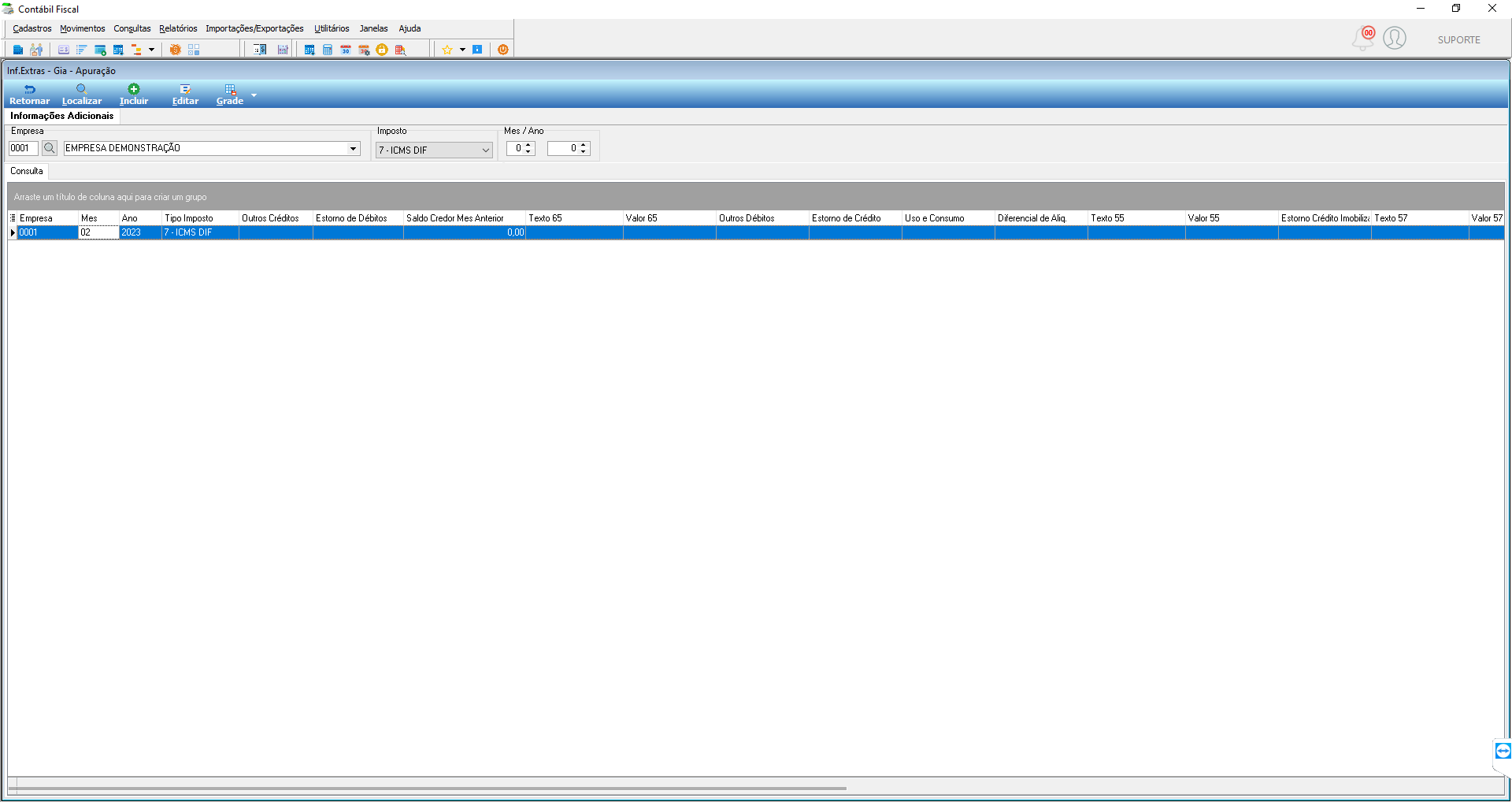The width and height of the screenshot is (1512, 802).
Task: Click Incluir to add a record
Action: click(134, 95)
